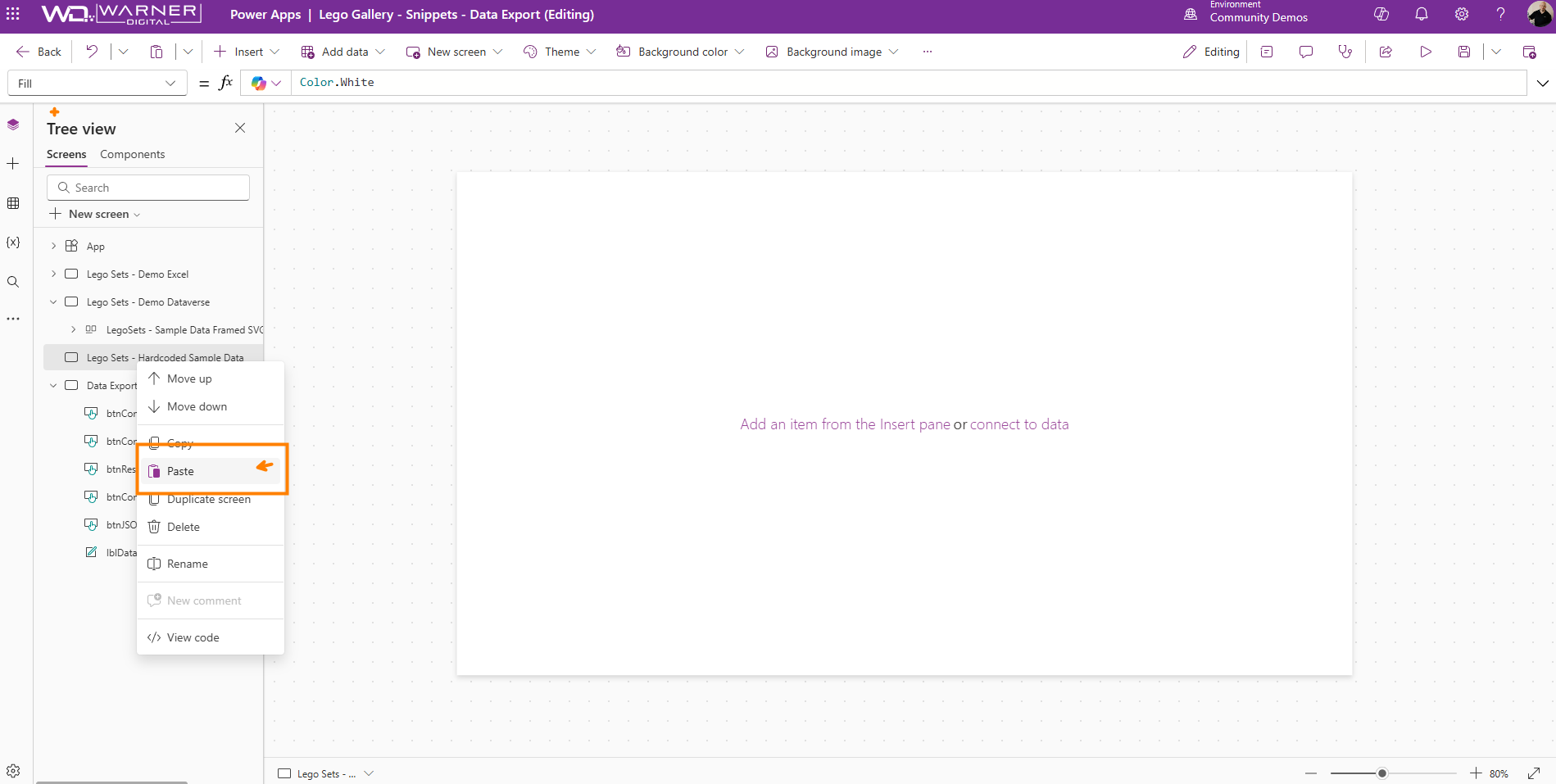Click the fit-to-window expand icon
This screenshot has height=784, width=1556.
(x=1534, y=773)
